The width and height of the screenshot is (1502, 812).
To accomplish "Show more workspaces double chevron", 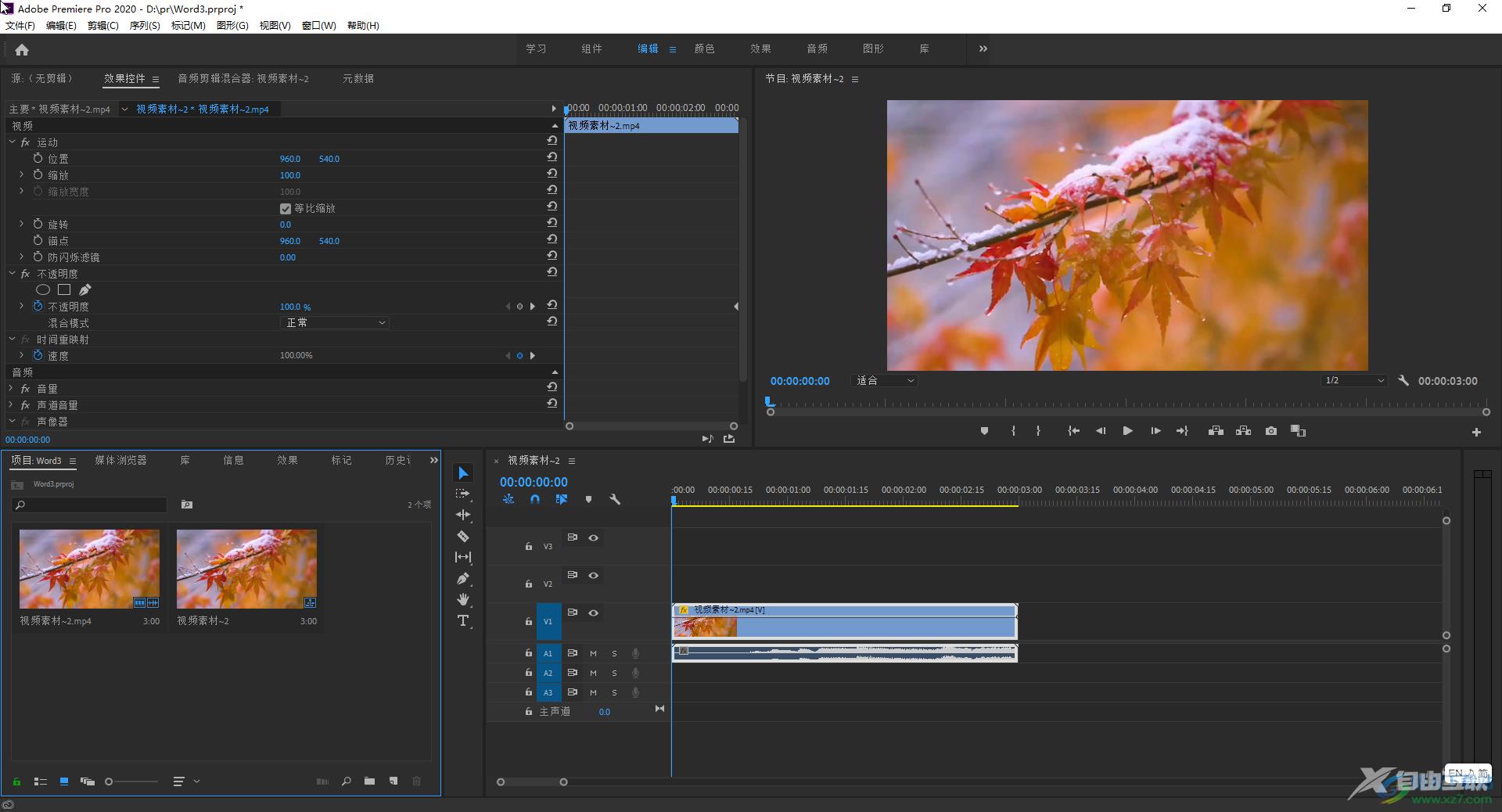I will (x=983, y=49).
